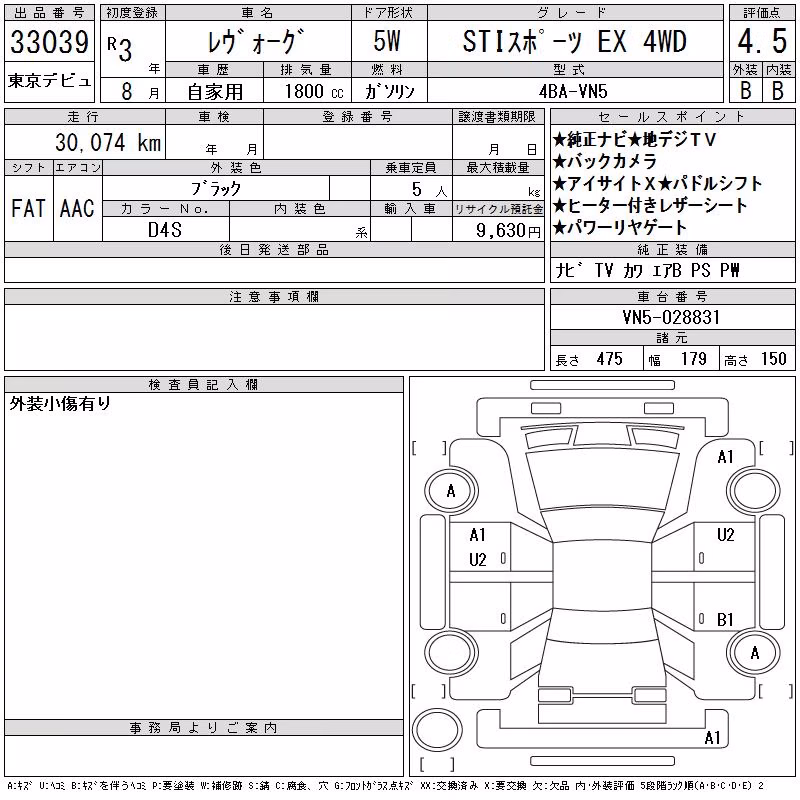
Task: Click the 車台番号 header
Action: pyautogui.click(x=672, y=296)
